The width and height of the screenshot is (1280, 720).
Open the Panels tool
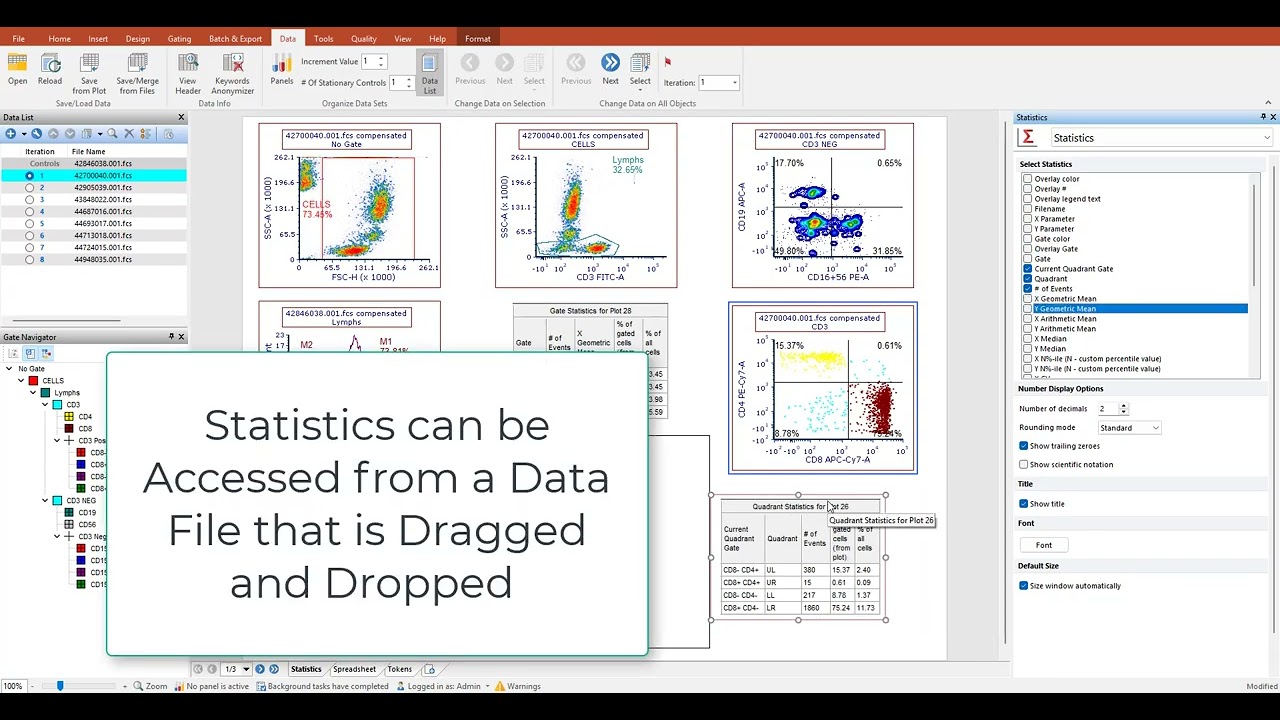(x=282, y=70)
